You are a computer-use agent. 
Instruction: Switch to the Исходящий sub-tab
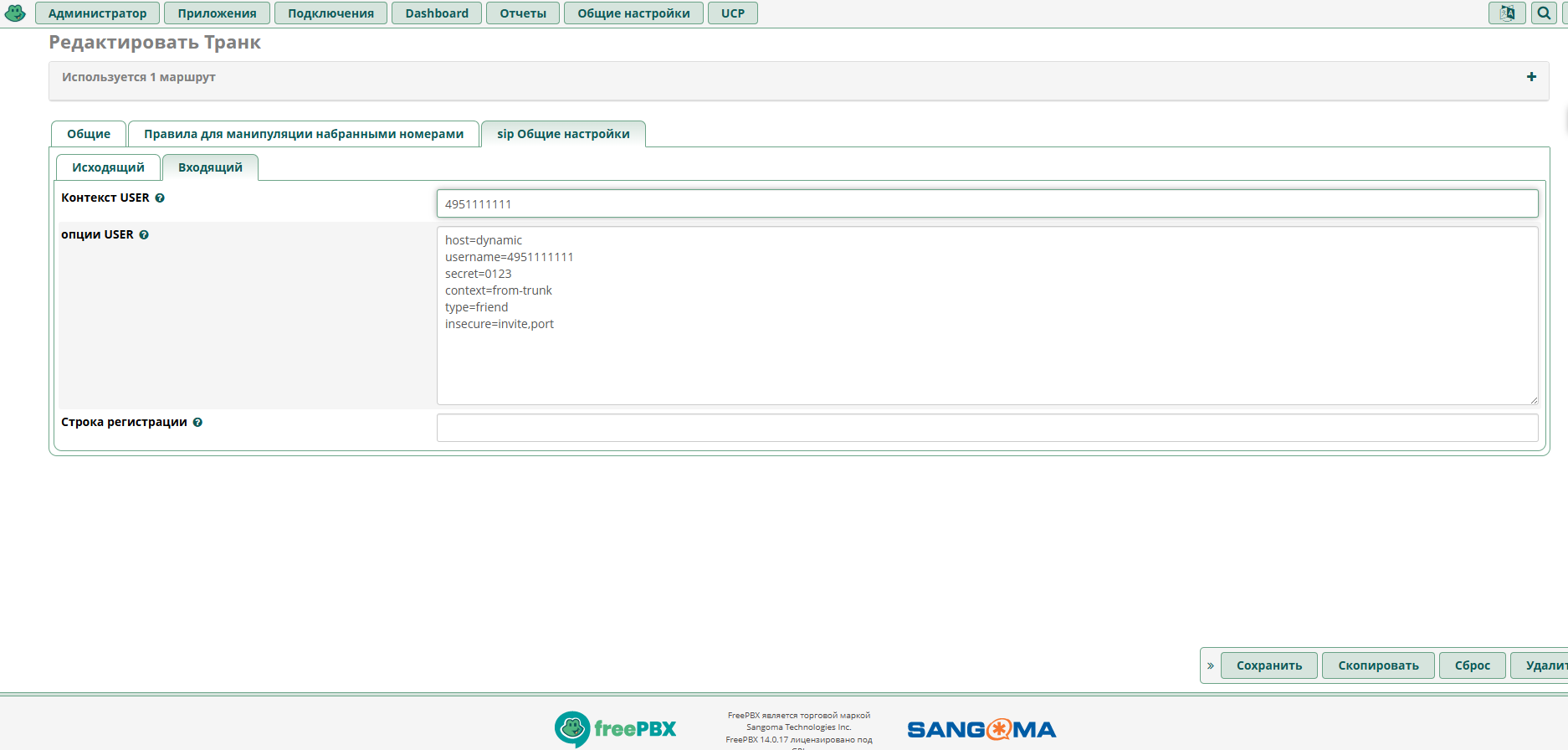point(108,167)
